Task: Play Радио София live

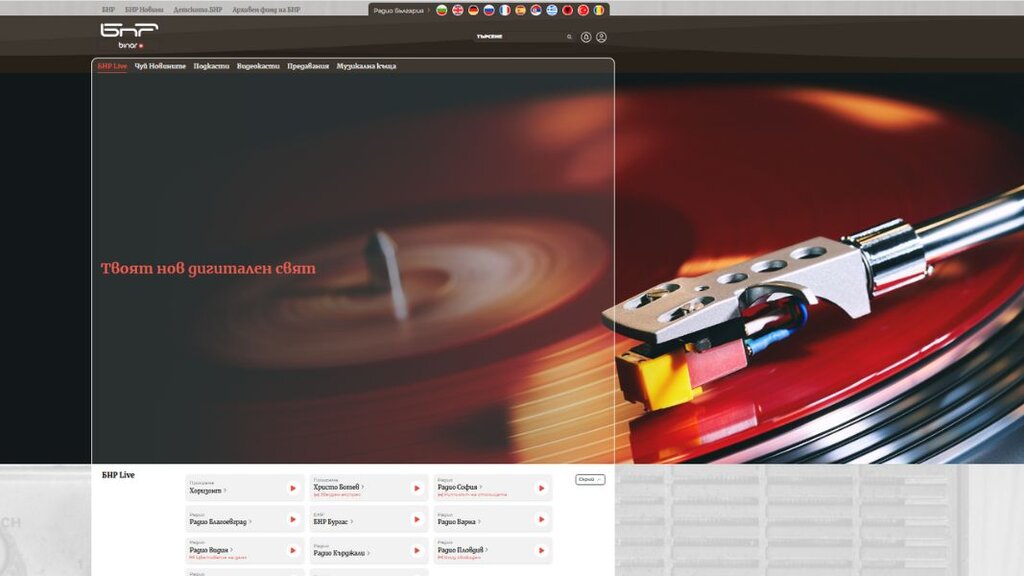Action: tap(541, 488)
